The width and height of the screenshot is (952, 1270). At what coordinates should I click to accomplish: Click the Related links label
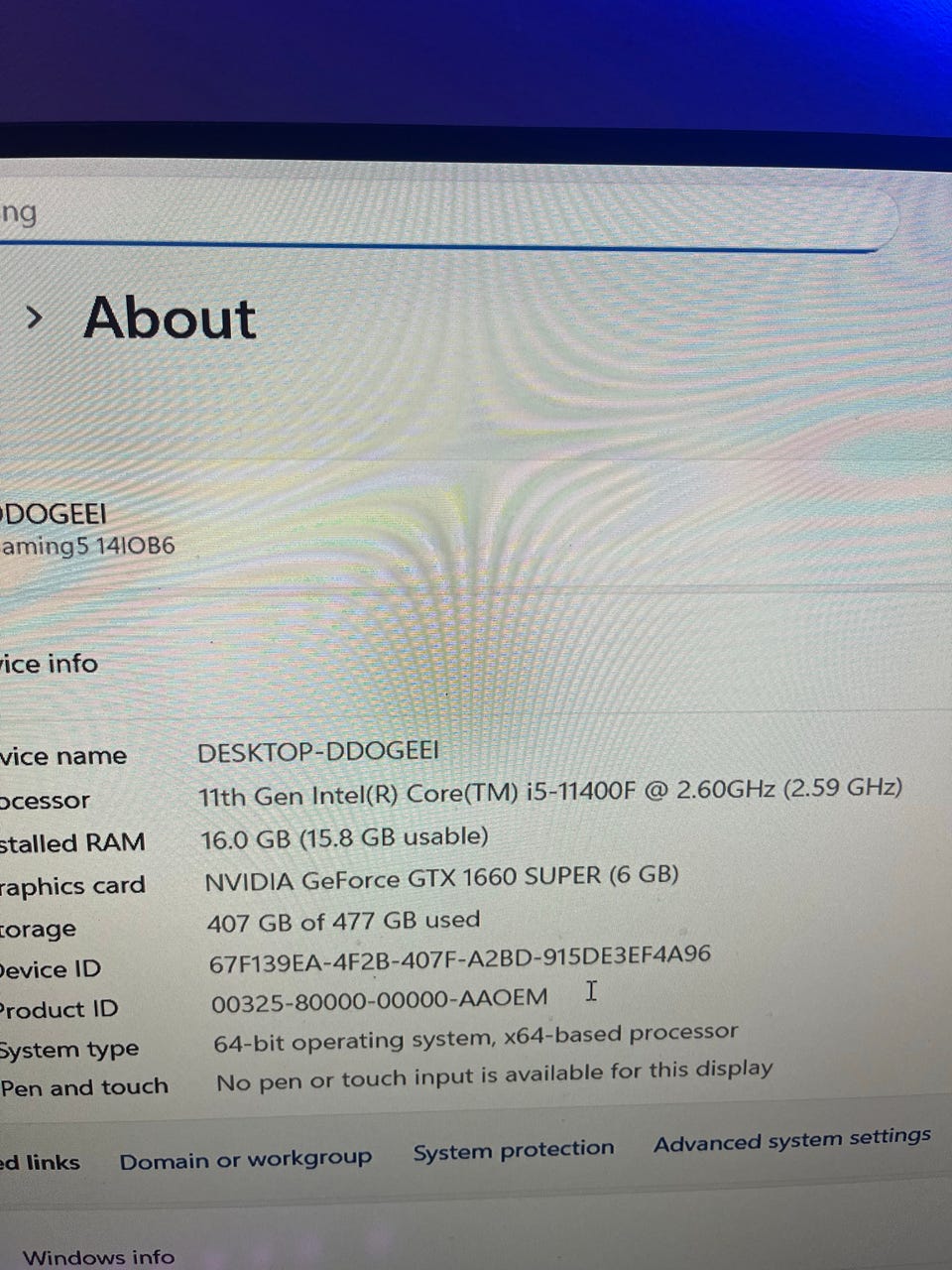coord(40,1162)
